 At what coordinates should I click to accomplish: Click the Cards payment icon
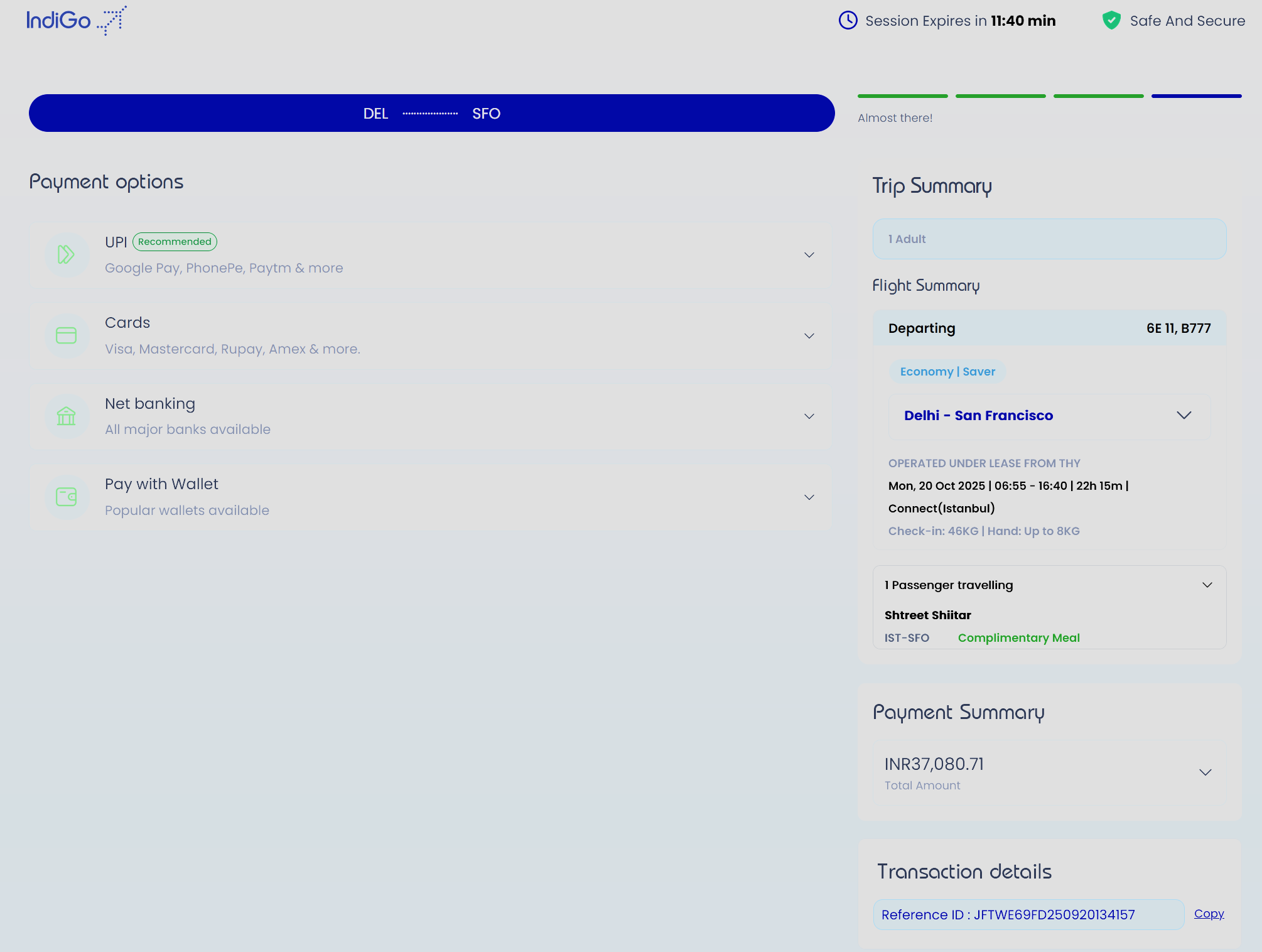point(67,335)
